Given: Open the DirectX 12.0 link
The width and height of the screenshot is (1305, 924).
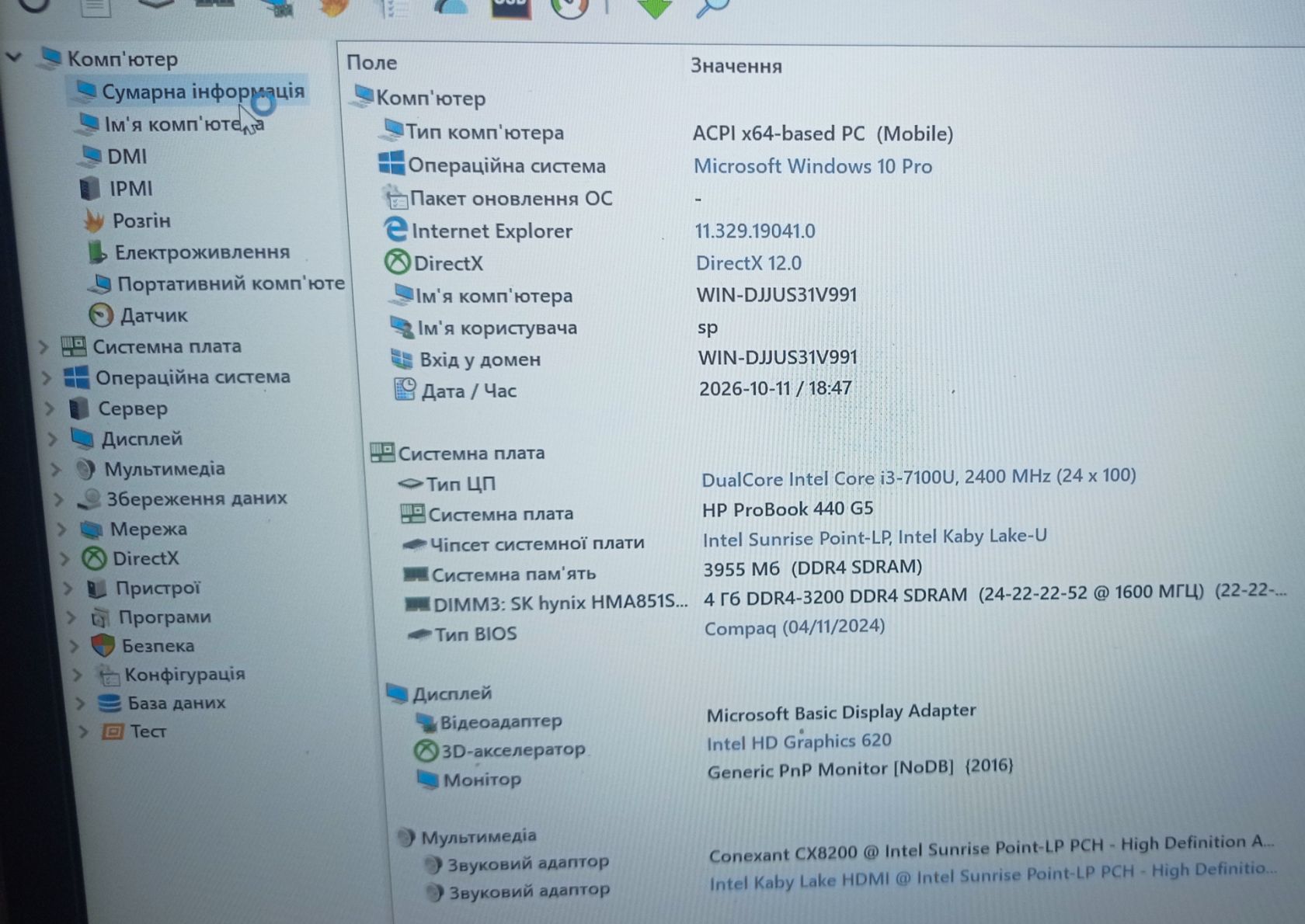Looking at the screenshot, I should 749,263.
